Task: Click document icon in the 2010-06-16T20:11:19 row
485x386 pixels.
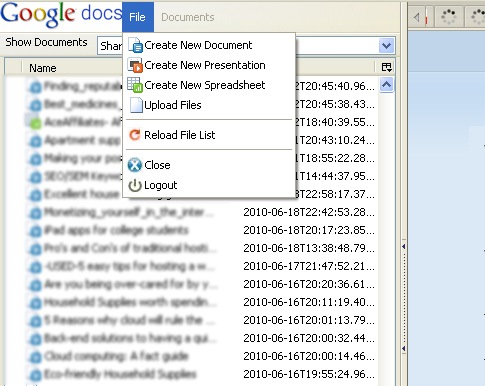Action: (x=35, y=302)
